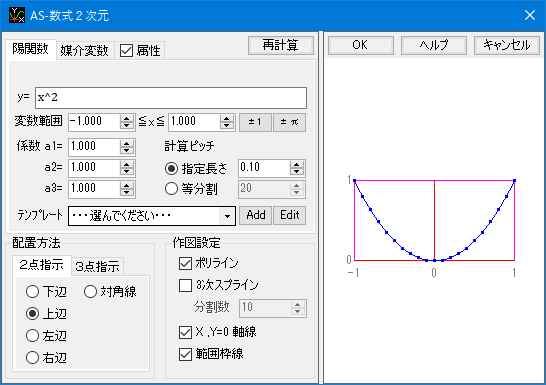Decrease coefficient a3 with its down arrow
Screen dimensions: 546x385
point(127,192)
